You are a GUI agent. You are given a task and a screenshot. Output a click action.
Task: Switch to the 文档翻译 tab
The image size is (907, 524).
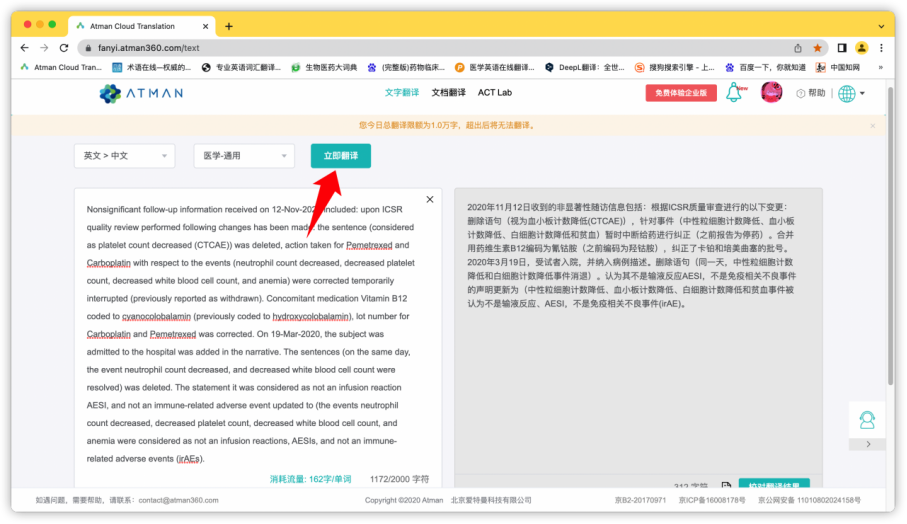coord(448,93)
